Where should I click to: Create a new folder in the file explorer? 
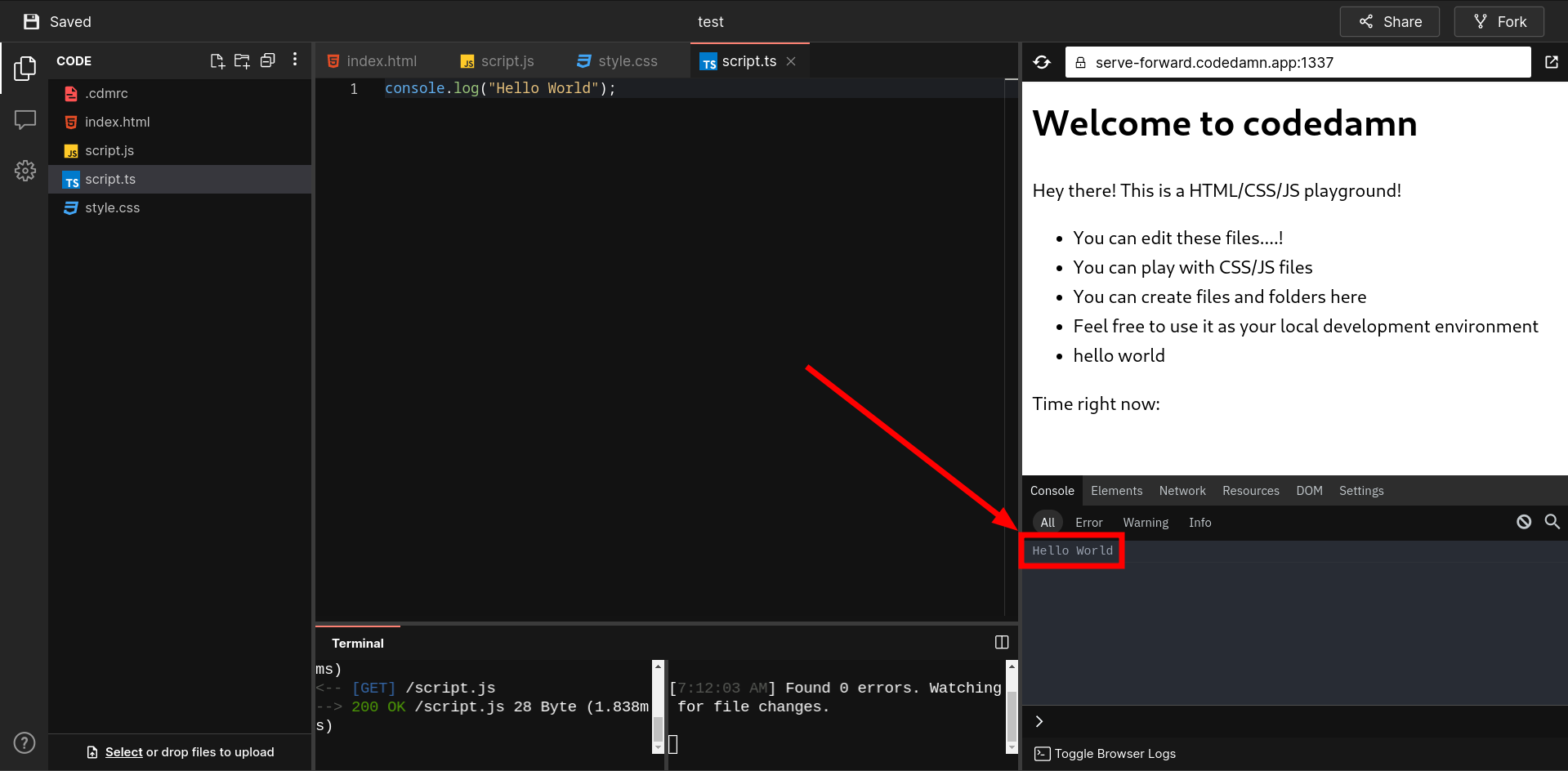pos(242,60)
